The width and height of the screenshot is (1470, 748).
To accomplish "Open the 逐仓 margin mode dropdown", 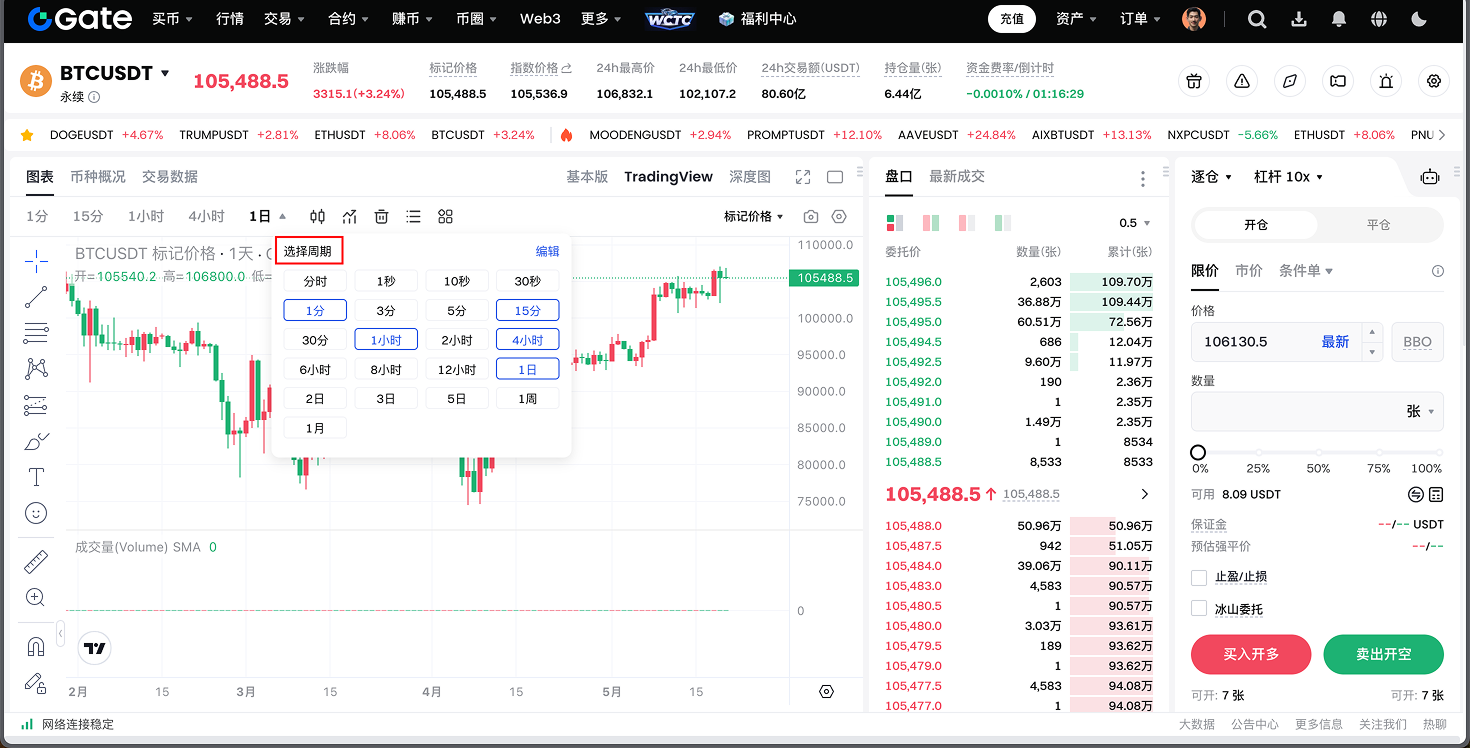I will tap(1211, 177).
